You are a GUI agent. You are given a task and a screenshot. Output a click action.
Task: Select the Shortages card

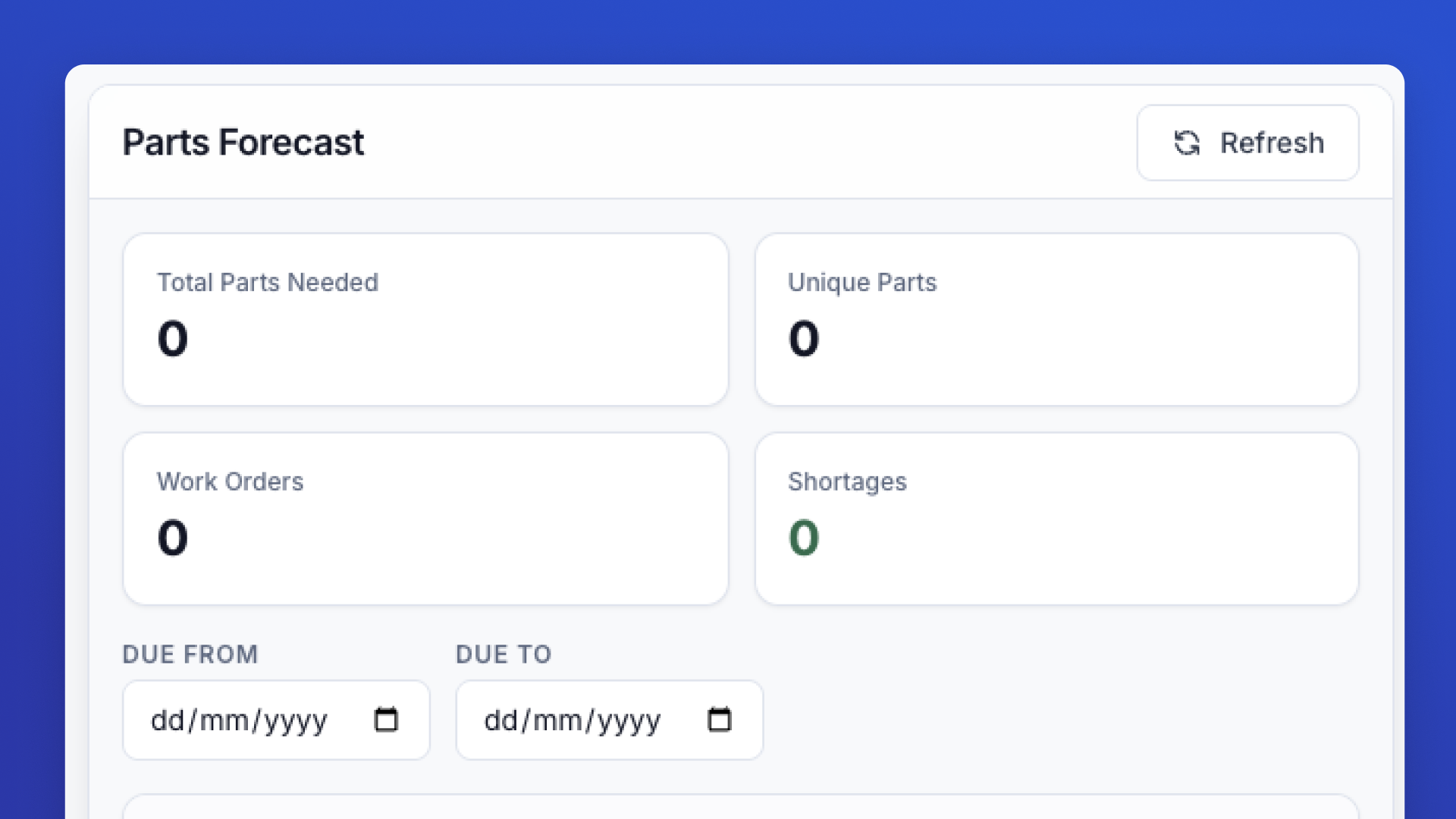click(1056, 518)
